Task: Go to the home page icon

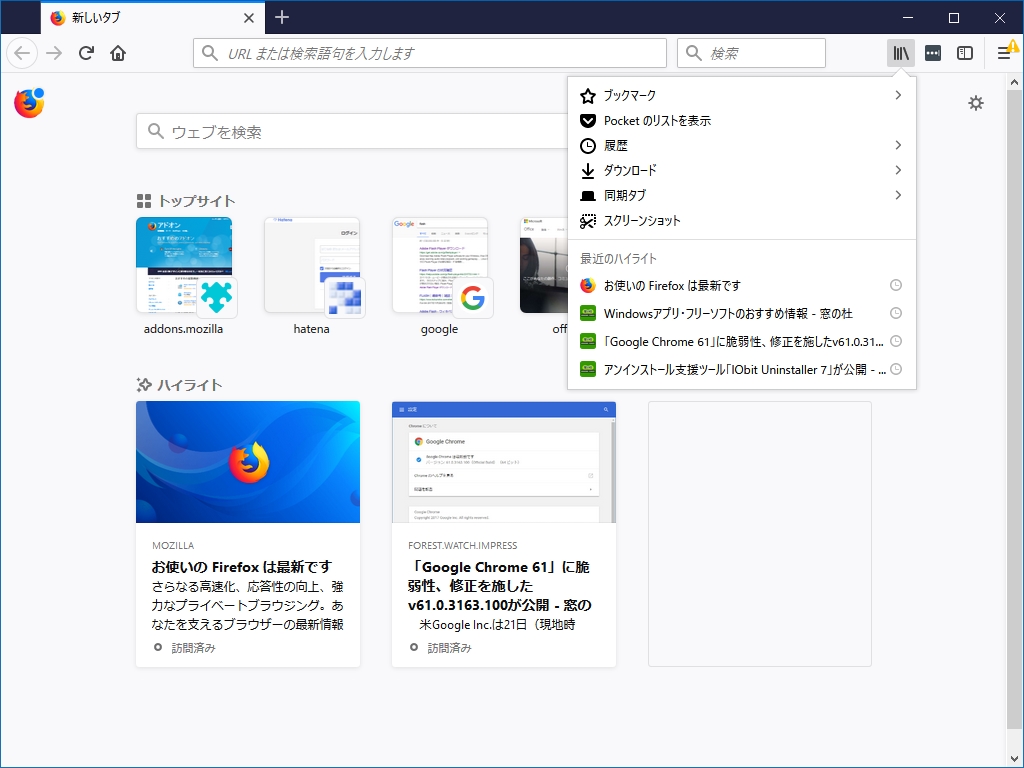Action: [x=118, y=53]
